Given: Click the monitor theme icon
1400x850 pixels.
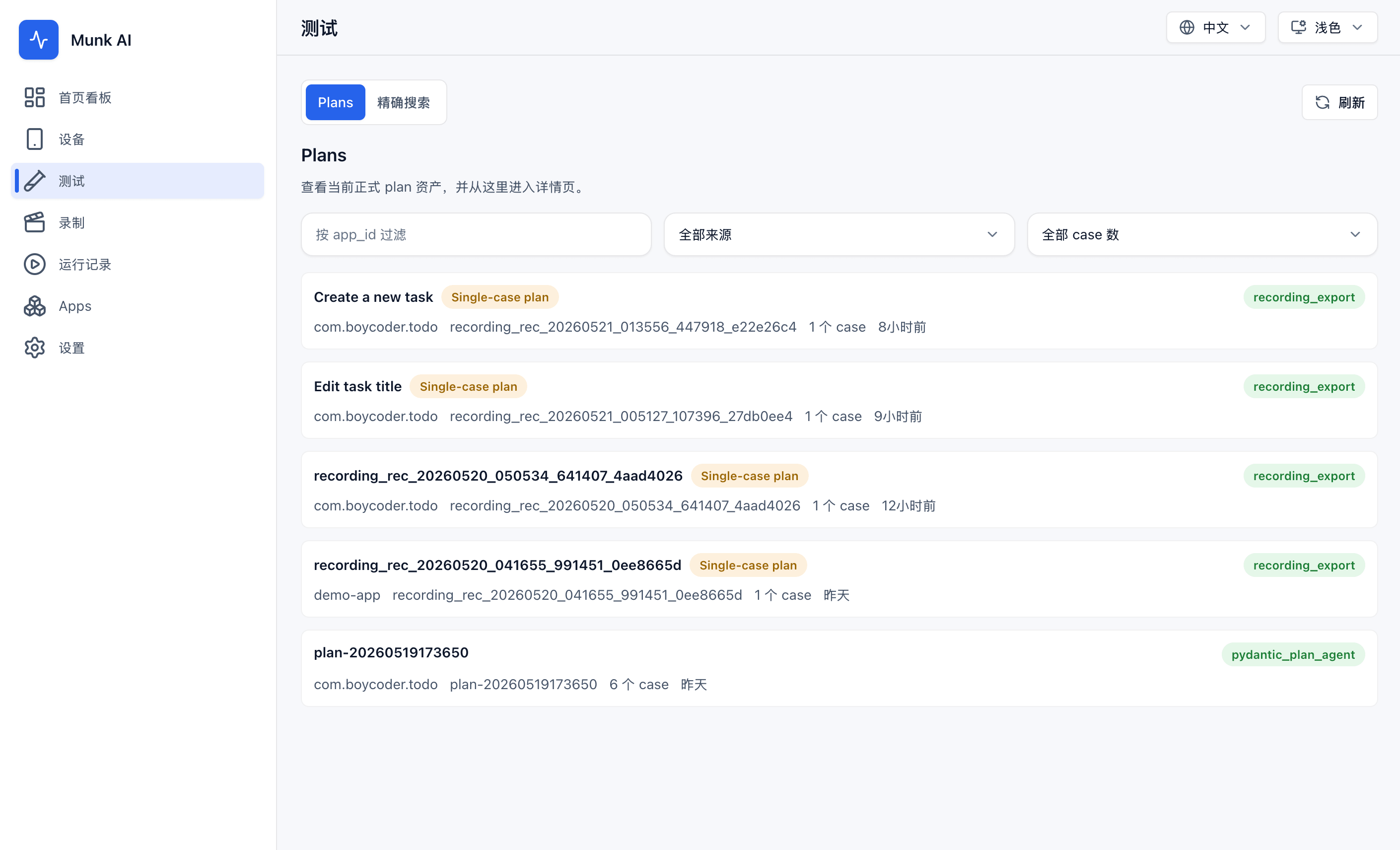Looking at the screenshot, I should coord(1298,27).
